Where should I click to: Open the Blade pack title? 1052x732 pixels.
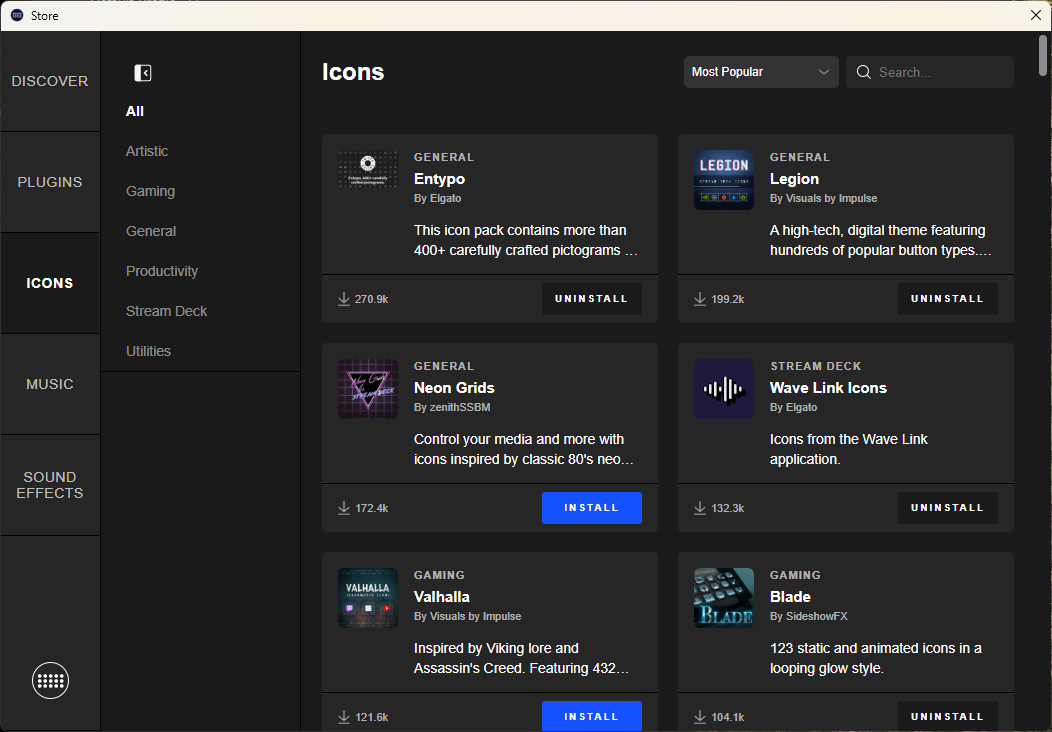(x=790, y=597)
